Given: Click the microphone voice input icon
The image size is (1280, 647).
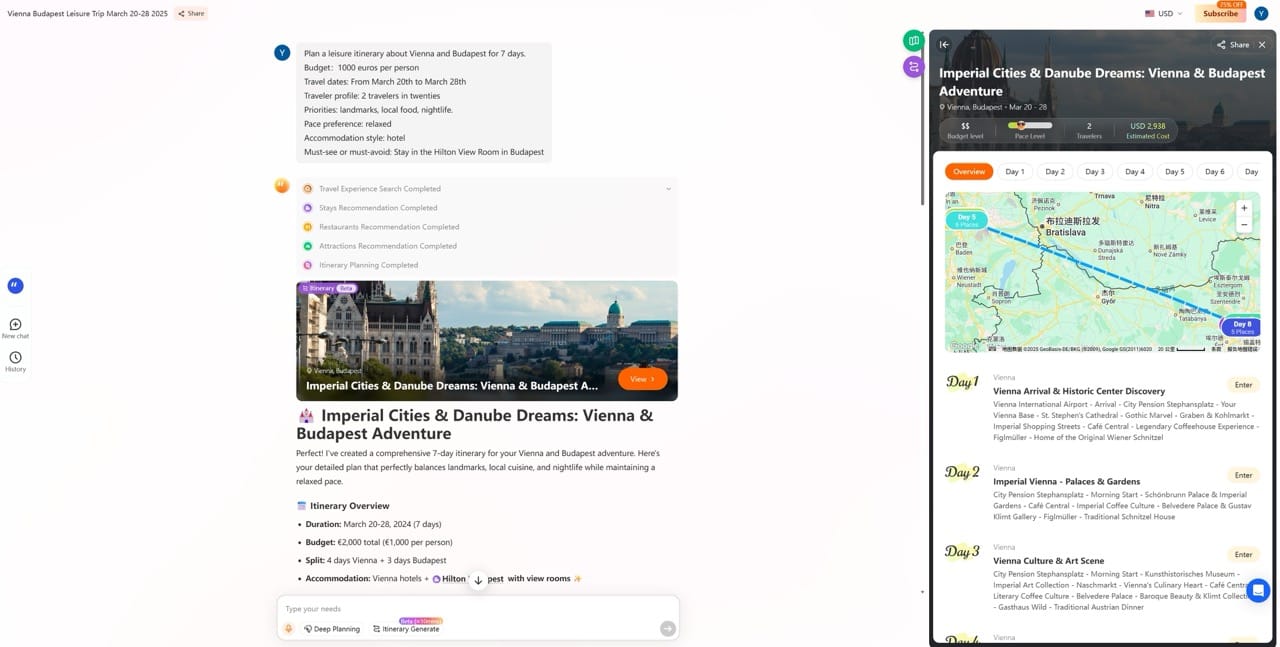Looking at the screenshot, I should (x=289, y=629).
